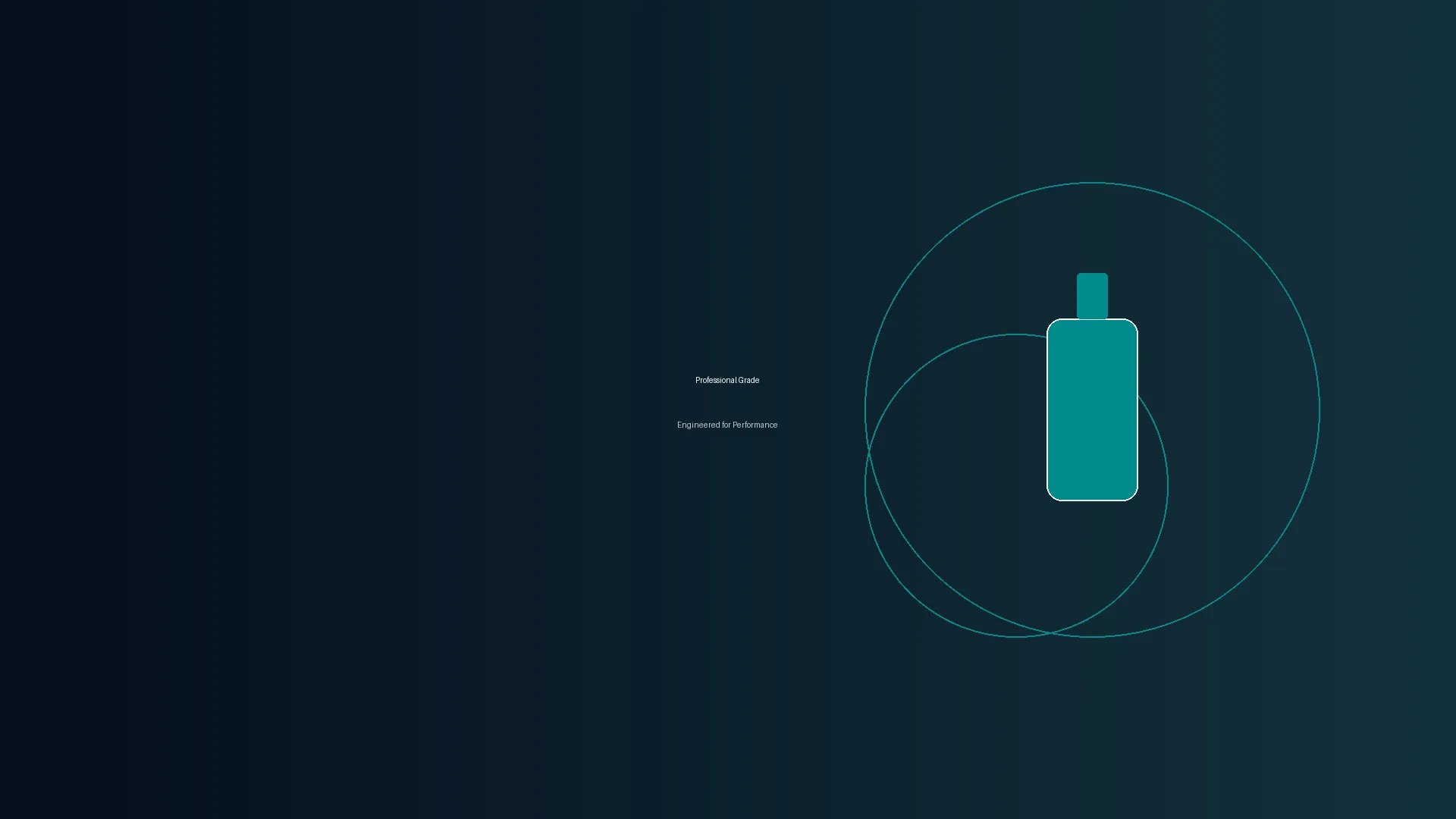Screen dimensions: 1456x819
Task: Click the center of the bottle body
Action: (1092, 409)
